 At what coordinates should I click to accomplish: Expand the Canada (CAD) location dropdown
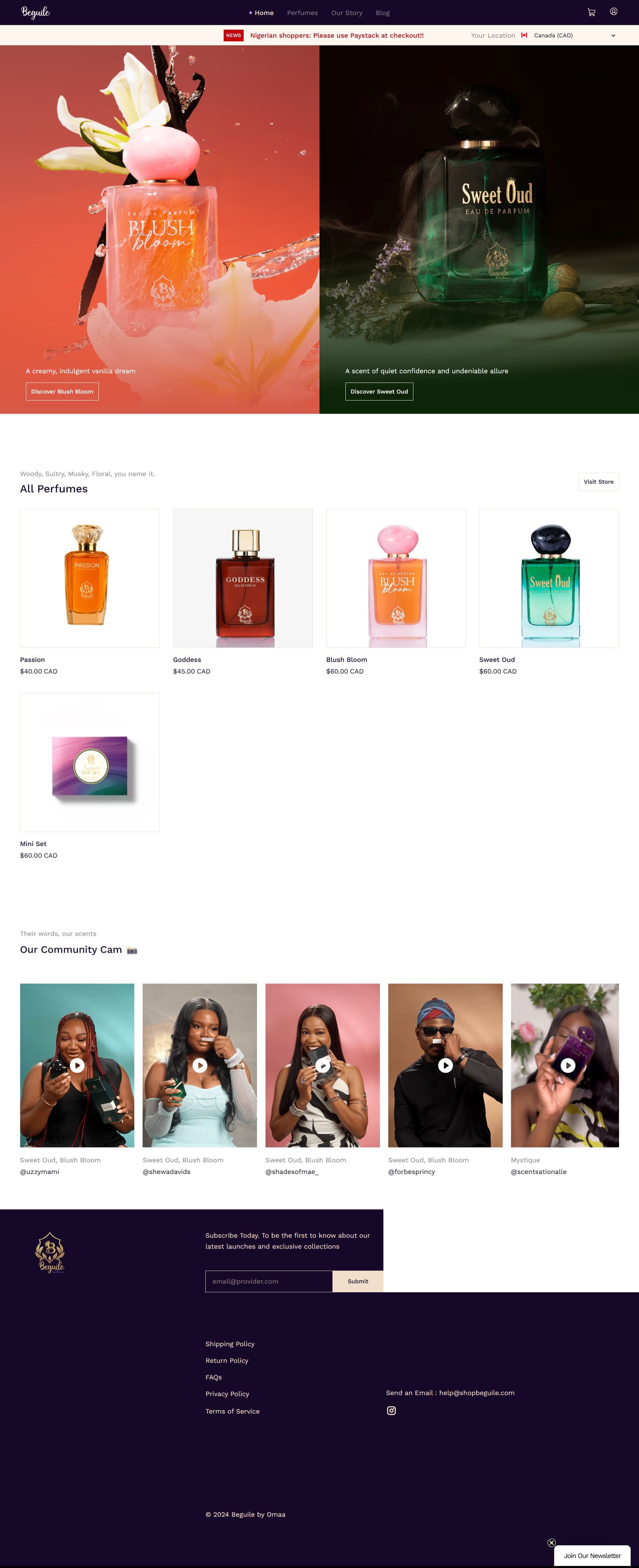(569, 35)
